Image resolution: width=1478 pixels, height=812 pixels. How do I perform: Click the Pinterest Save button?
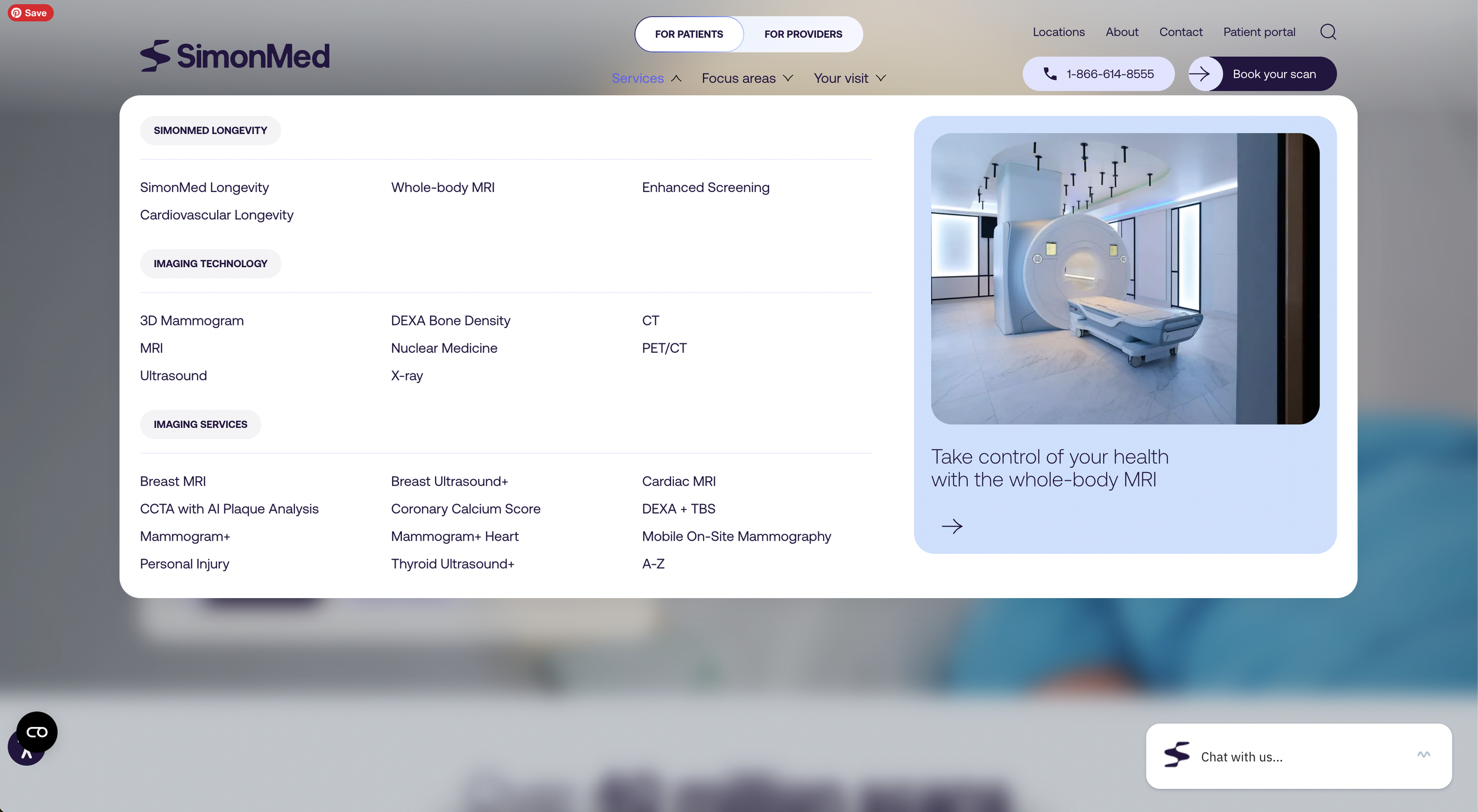(x=31, y=12)
